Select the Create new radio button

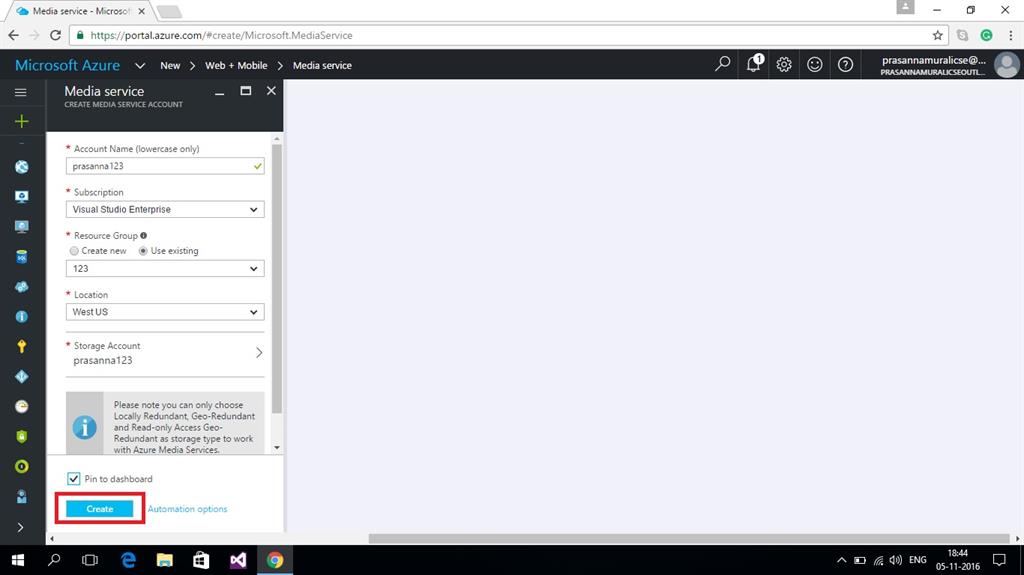tap(74, 251)
